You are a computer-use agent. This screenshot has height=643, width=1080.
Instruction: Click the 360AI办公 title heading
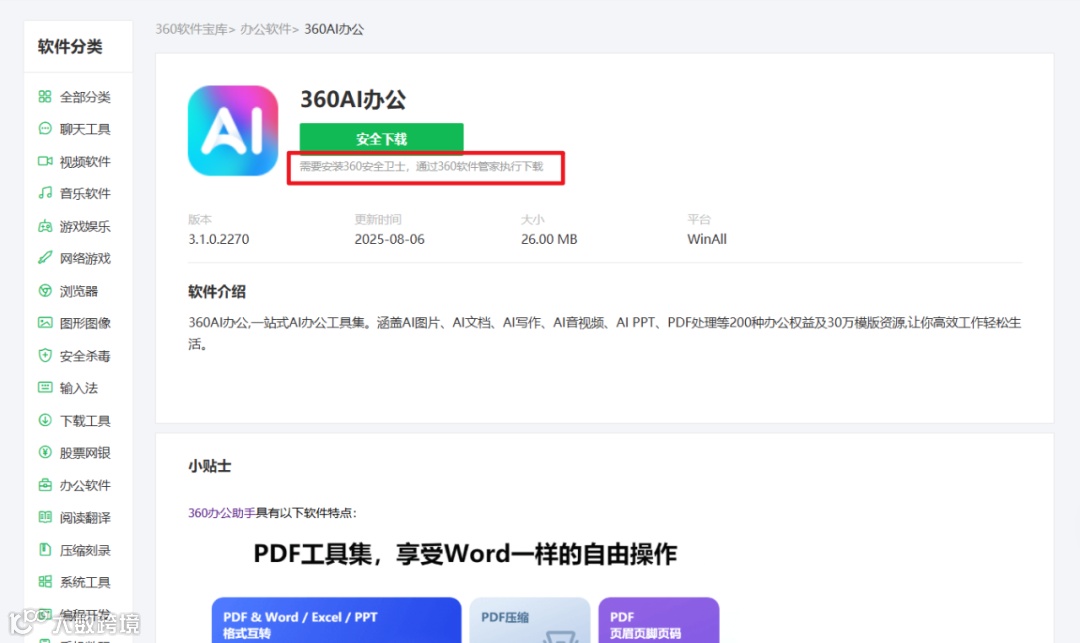353,100
